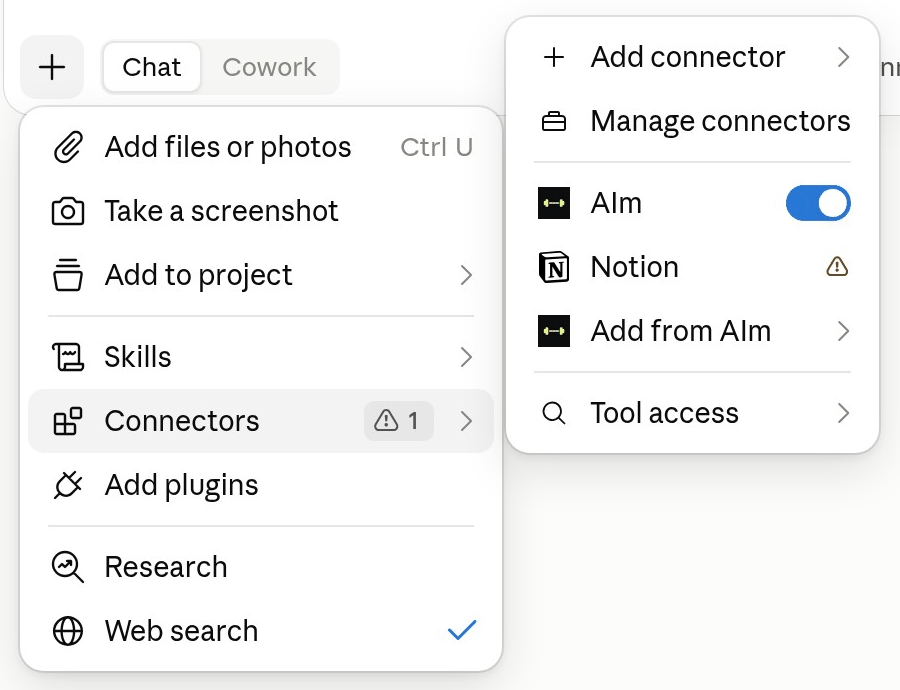900x690 pixels.
Task: Click the plus icon next to Add connector
Action: (554, 57)
